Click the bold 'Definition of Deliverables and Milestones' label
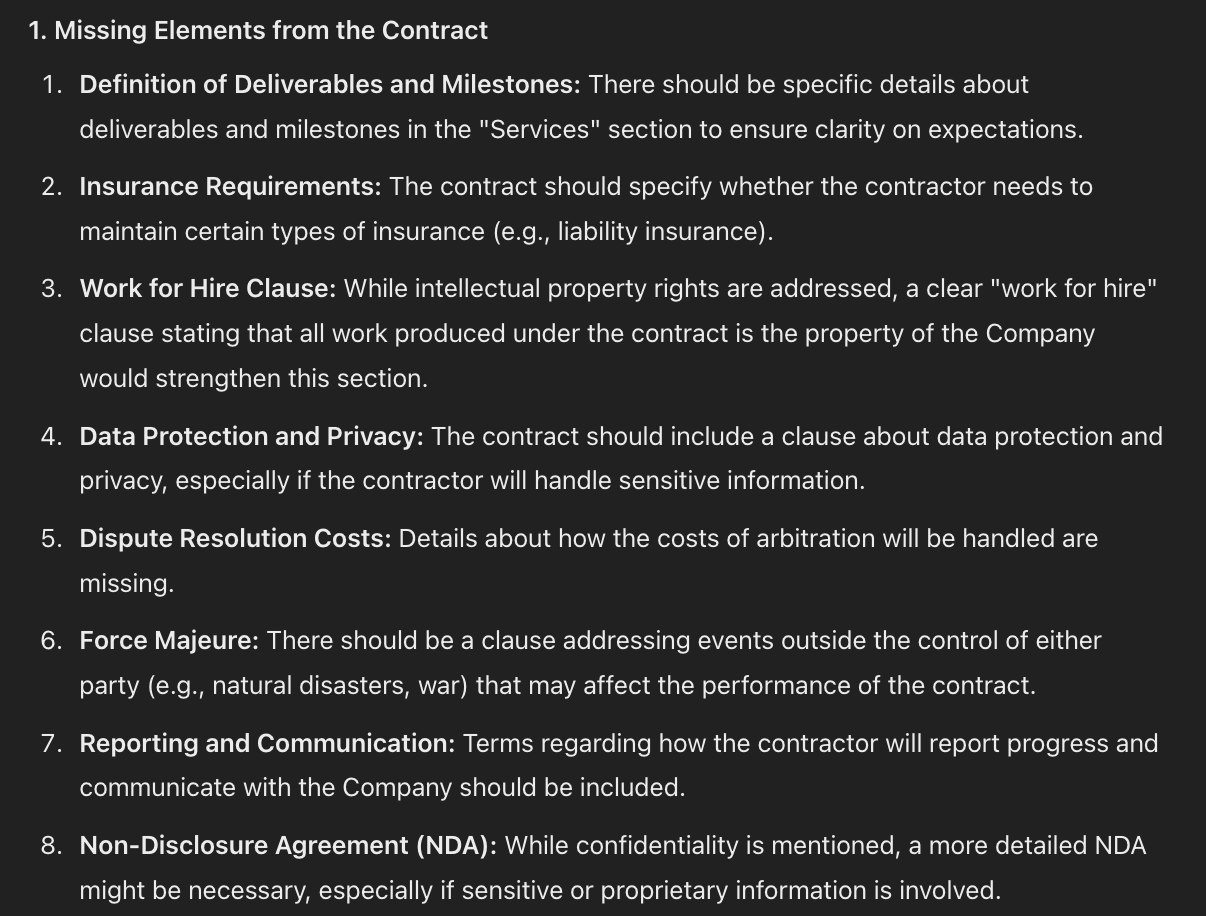1206x916 pixels. pyautogui.click(x=329, y=85)
